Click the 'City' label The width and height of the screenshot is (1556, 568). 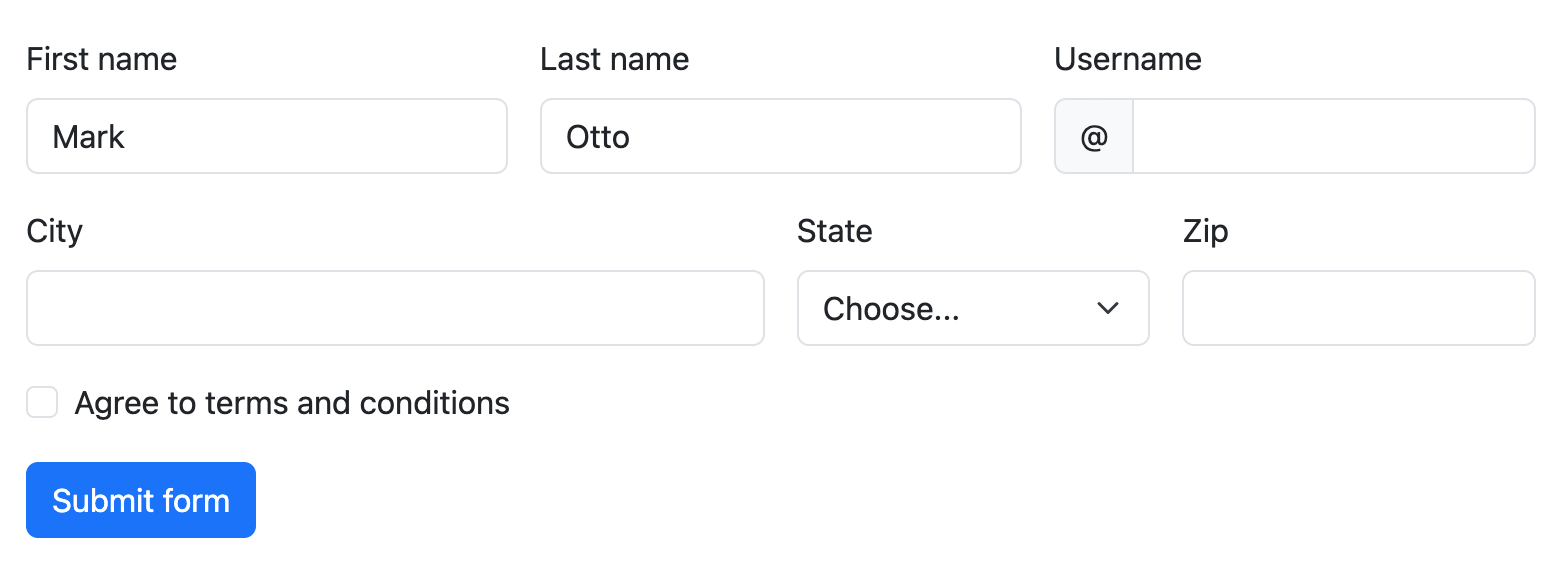tap(55, 232)
